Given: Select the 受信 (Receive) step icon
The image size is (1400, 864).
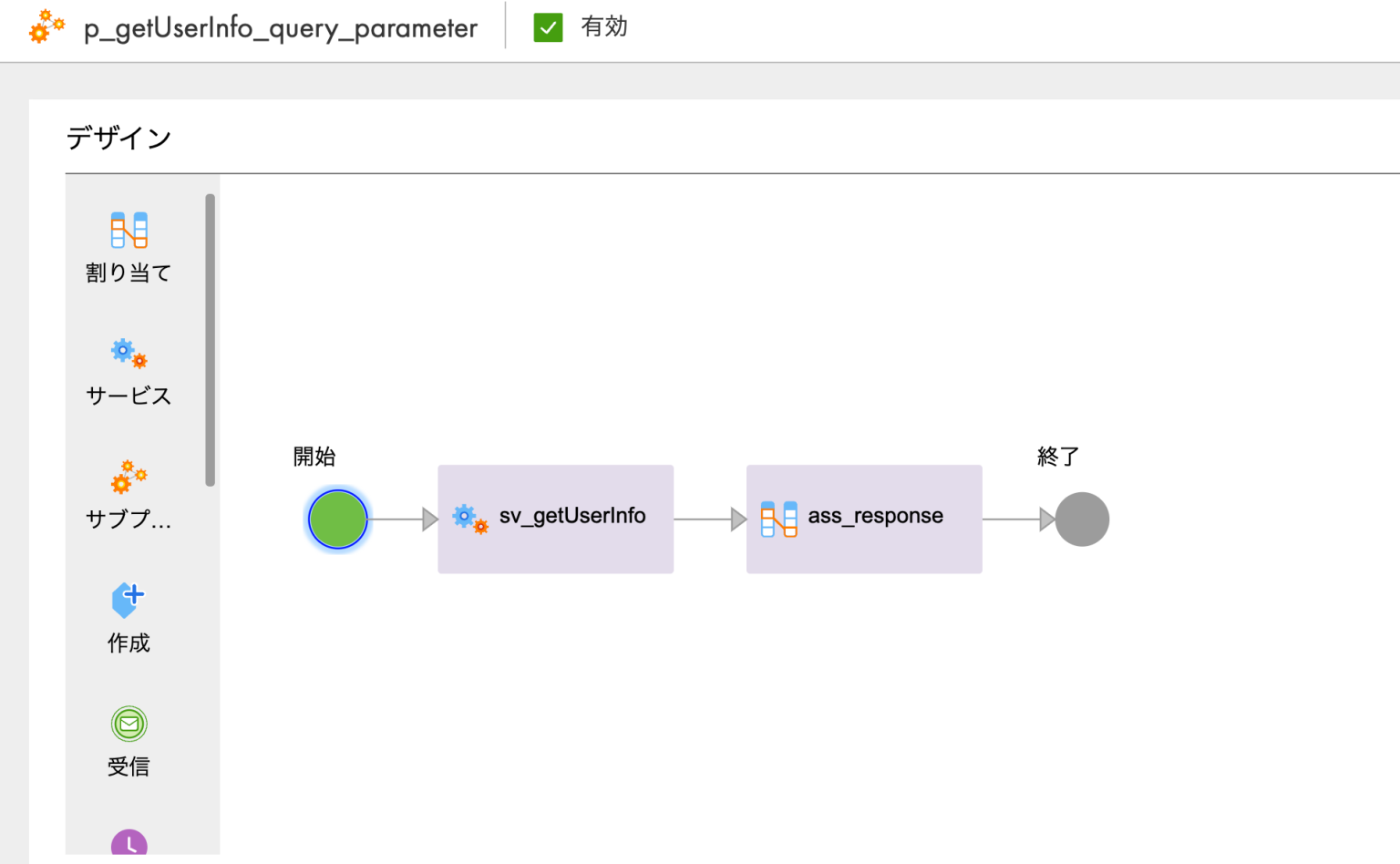Looking at the screenshot, I should click(x=129, y=724).
